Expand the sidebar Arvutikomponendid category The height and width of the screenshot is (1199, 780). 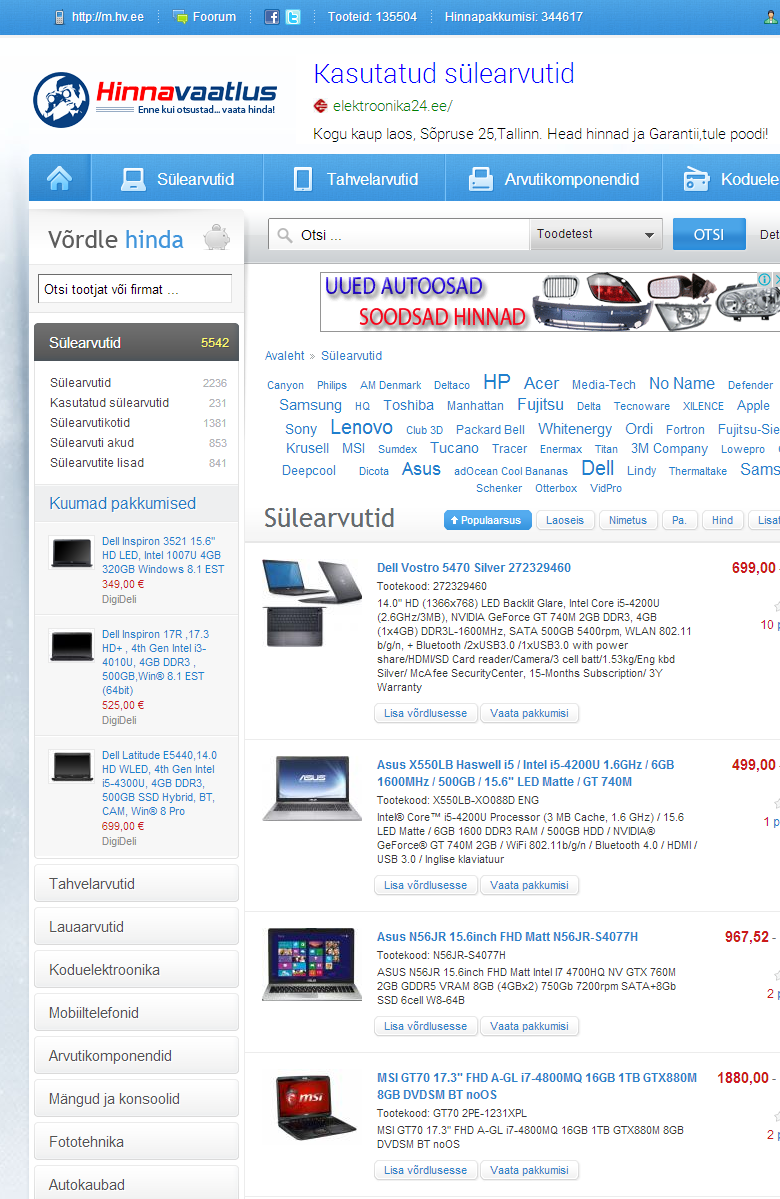pyautogui.click(x=137, y=1055)
